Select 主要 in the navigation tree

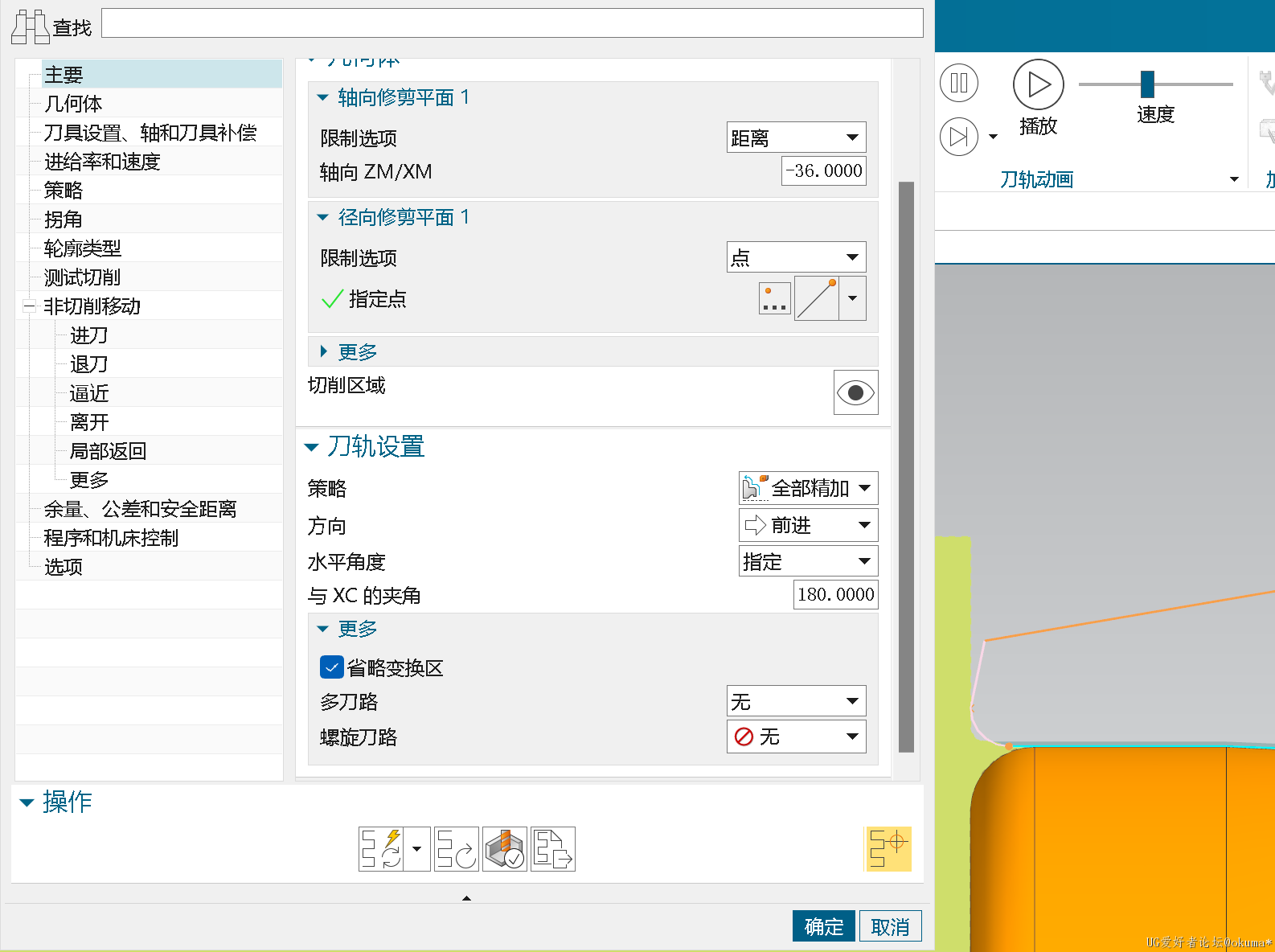(x=64, y=75)
